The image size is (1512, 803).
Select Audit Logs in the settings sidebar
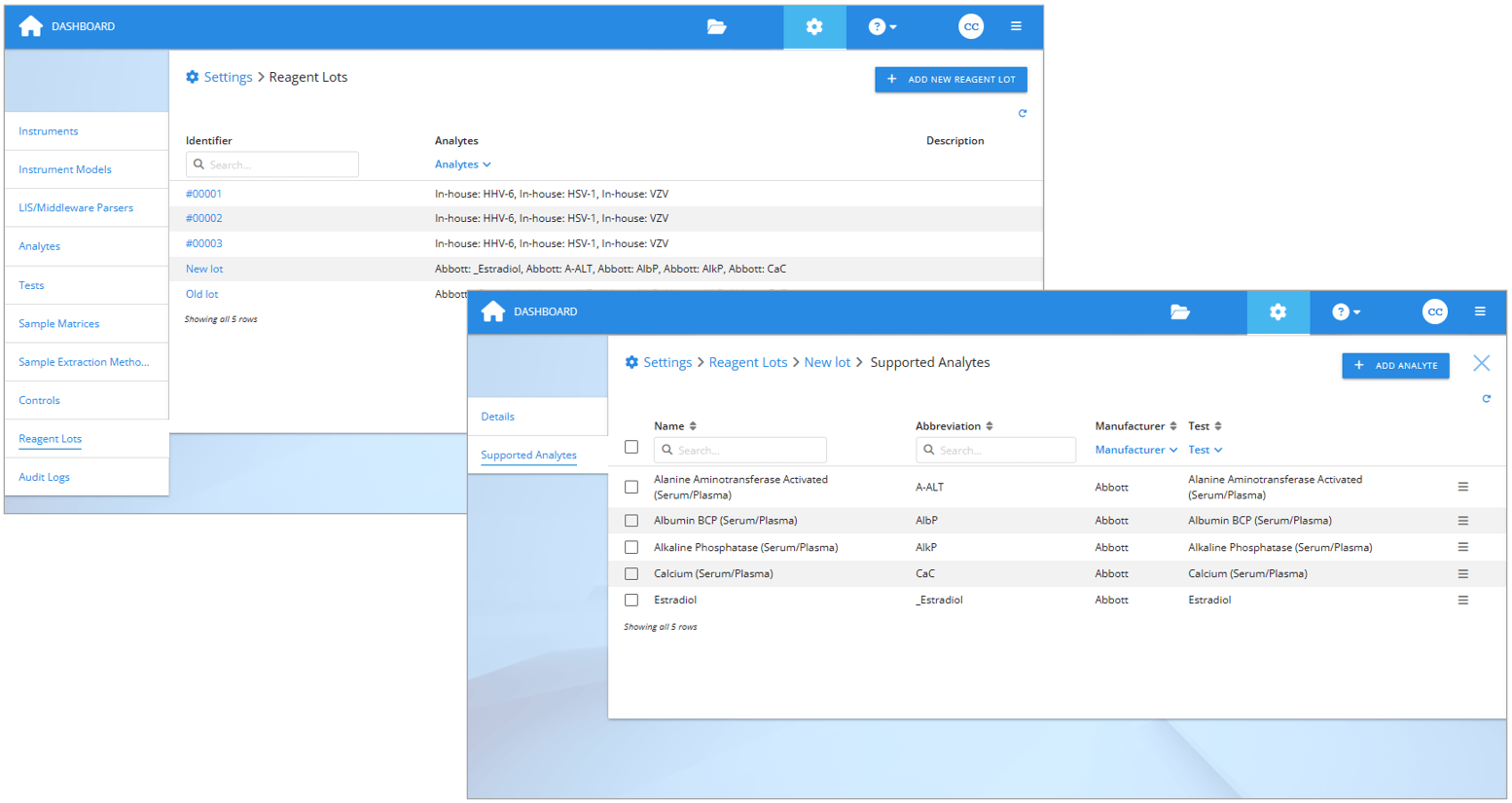coord(45,477)
